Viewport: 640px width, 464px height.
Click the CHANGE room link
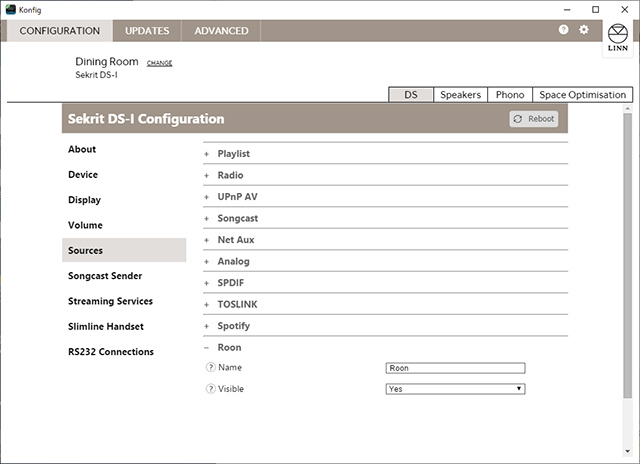(159, 63)
